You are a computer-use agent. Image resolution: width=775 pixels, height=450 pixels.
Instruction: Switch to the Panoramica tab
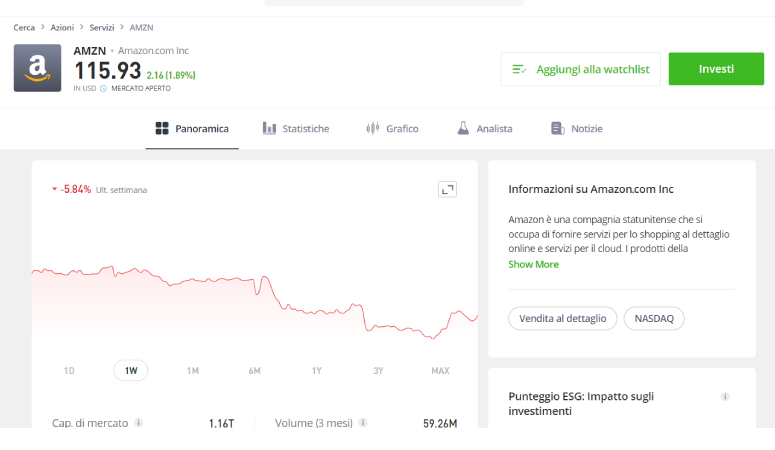pyautogui.click(x=192, y=129)
